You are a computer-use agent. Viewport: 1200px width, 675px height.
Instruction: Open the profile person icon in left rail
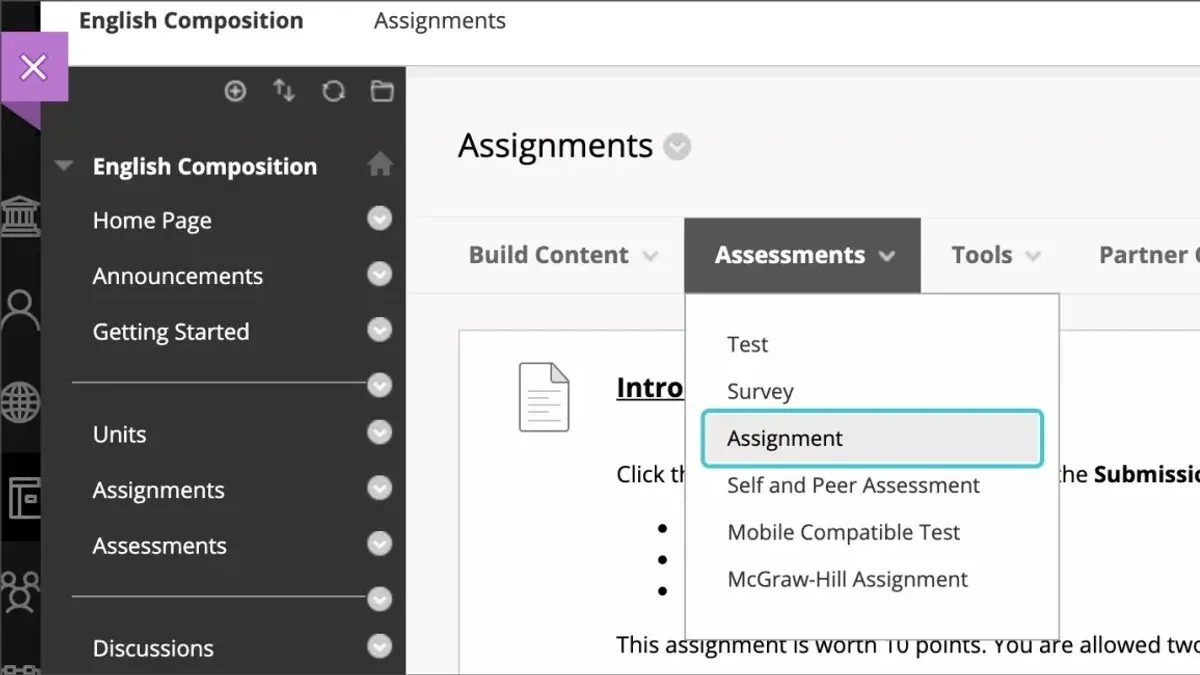click(x=20, y=311)
